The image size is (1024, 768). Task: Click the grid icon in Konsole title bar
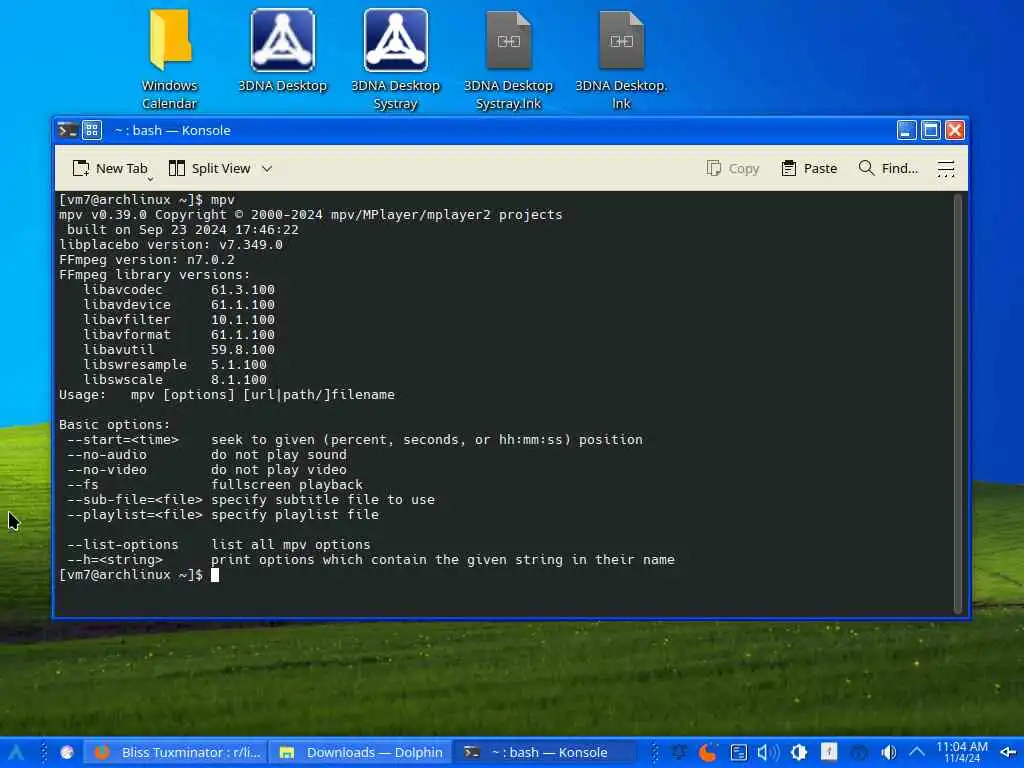92,130
